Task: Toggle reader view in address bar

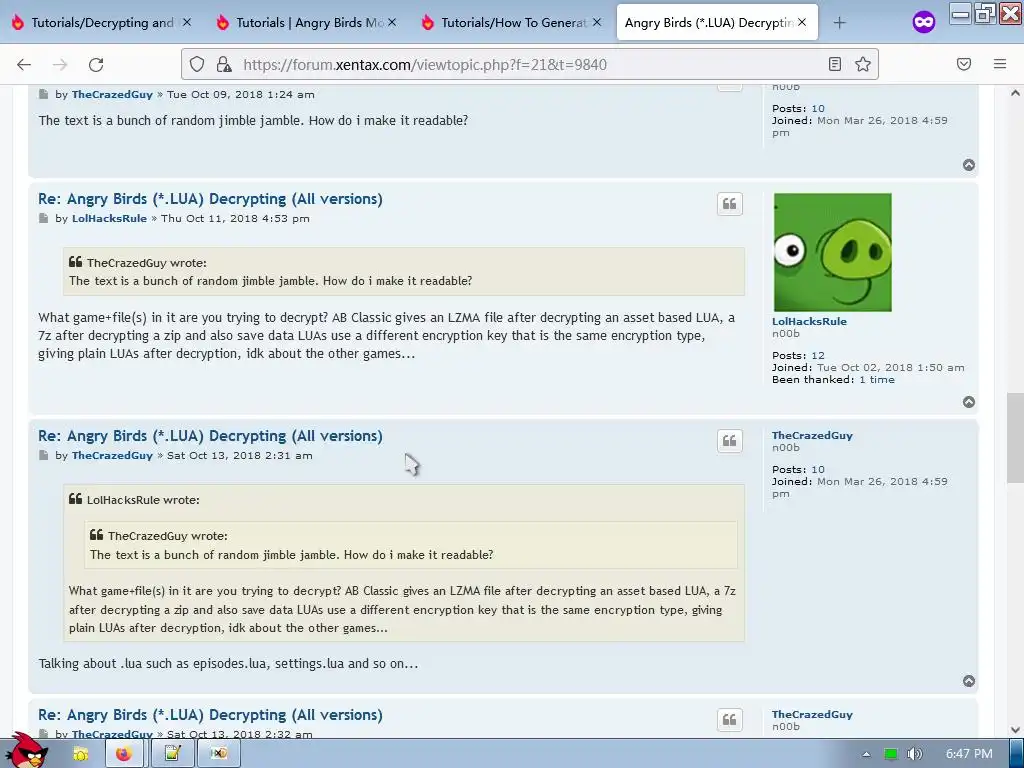Action: (835, 64)
